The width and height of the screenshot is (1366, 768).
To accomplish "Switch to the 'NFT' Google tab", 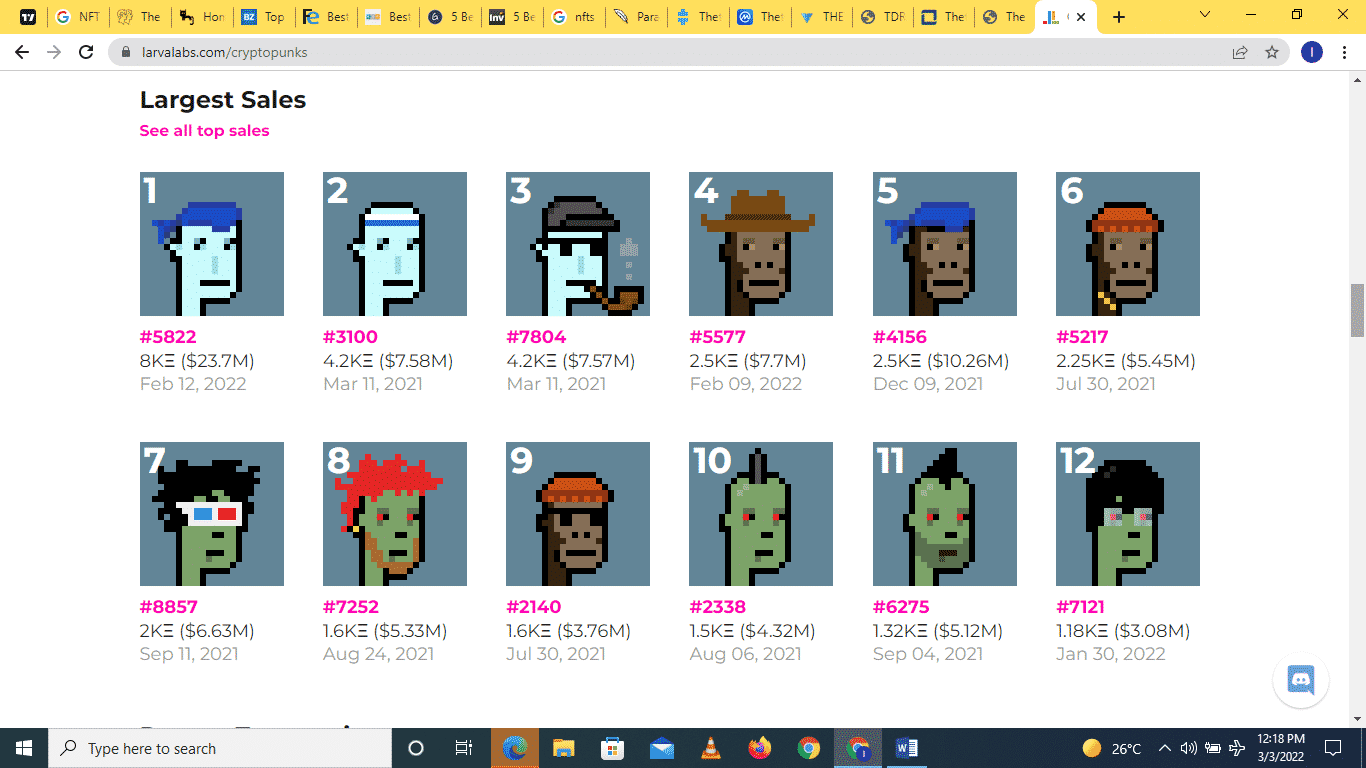I will point(78,17).
